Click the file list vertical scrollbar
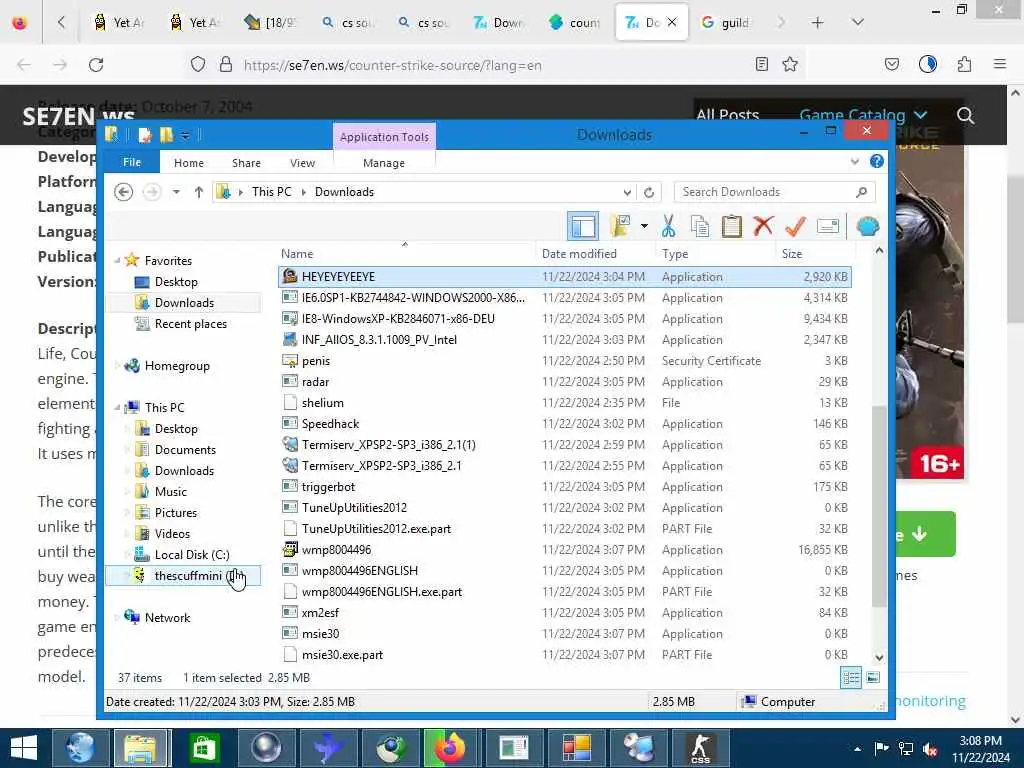The image size is (1024, 768). tap(879, 506)
